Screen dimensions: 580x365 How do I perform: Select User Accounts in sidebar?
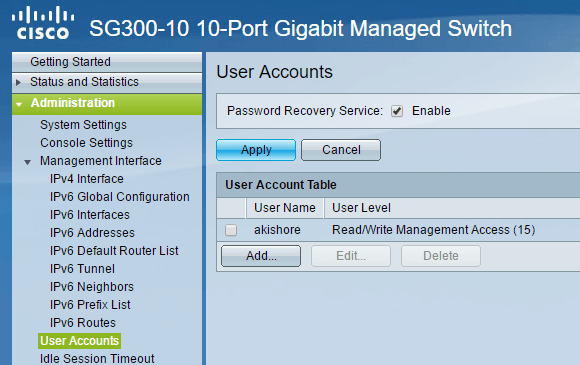[79, 341]
